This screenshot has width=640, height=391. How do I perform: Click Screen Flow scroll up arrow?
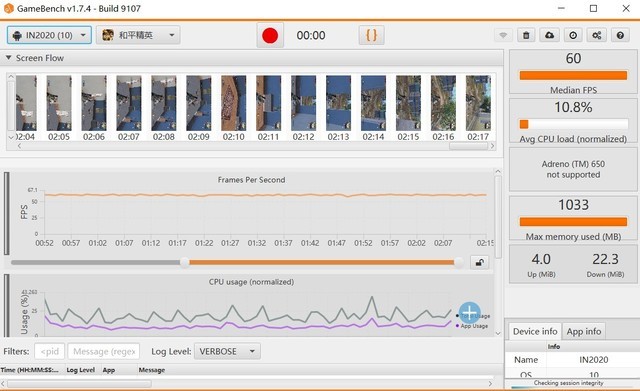11,77
